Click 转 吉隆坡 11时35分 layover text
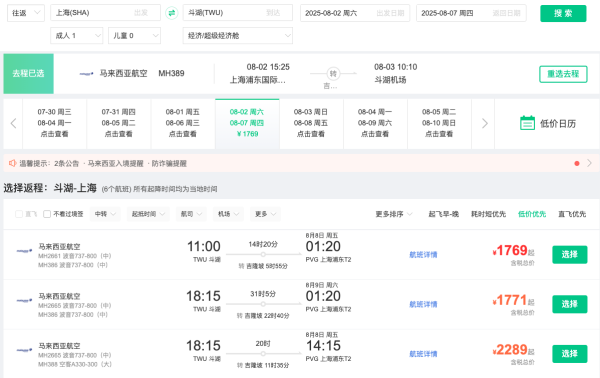This screenshot has width=600, height=378. pos(263,365)
